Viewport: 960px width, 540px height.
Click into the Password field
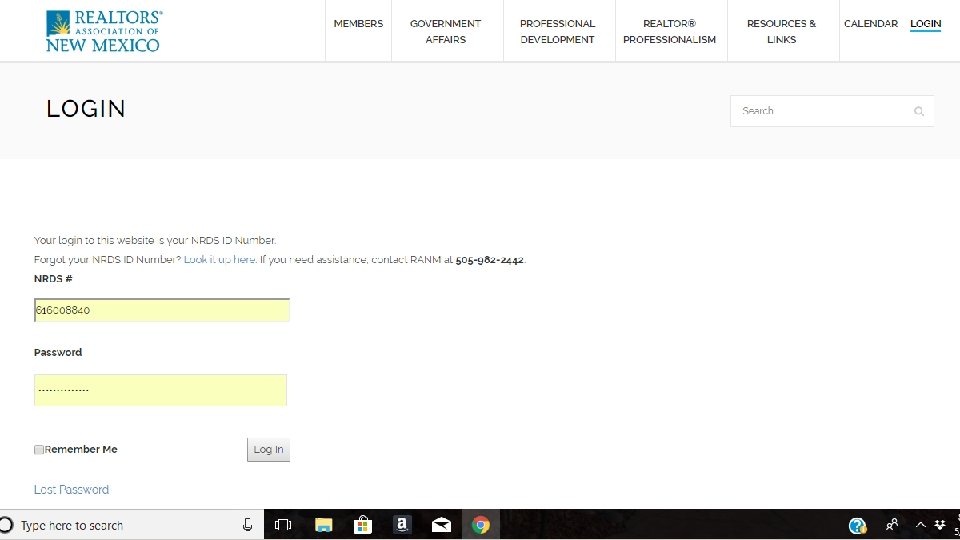coord(160,390)
